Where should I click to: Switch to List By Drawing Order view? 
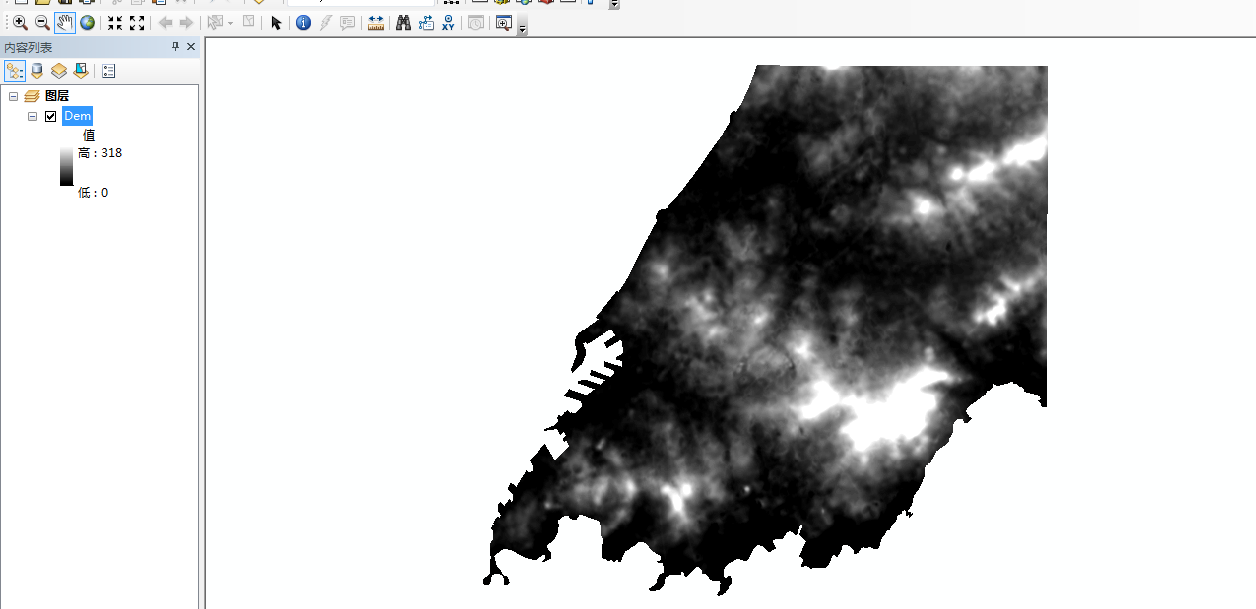(14, 70)
